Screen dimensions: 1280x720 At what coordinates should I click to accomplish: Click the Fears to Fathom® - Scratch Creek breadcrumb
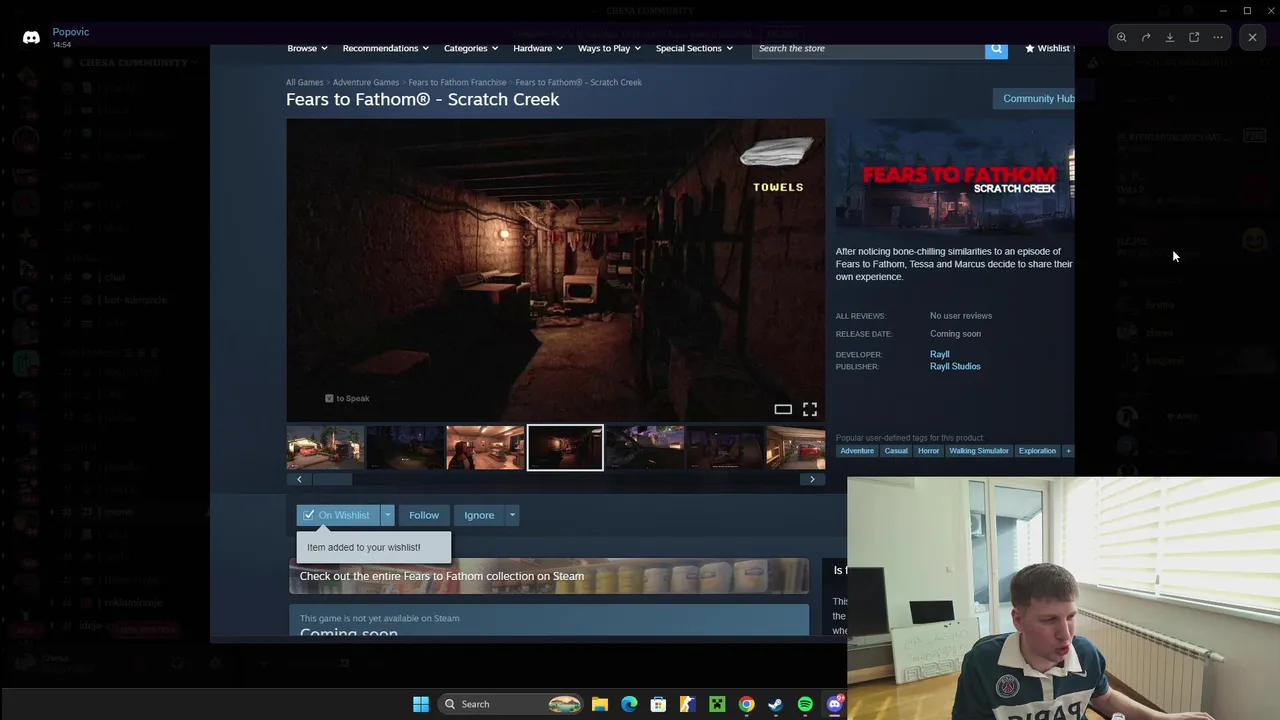[579, 82]
